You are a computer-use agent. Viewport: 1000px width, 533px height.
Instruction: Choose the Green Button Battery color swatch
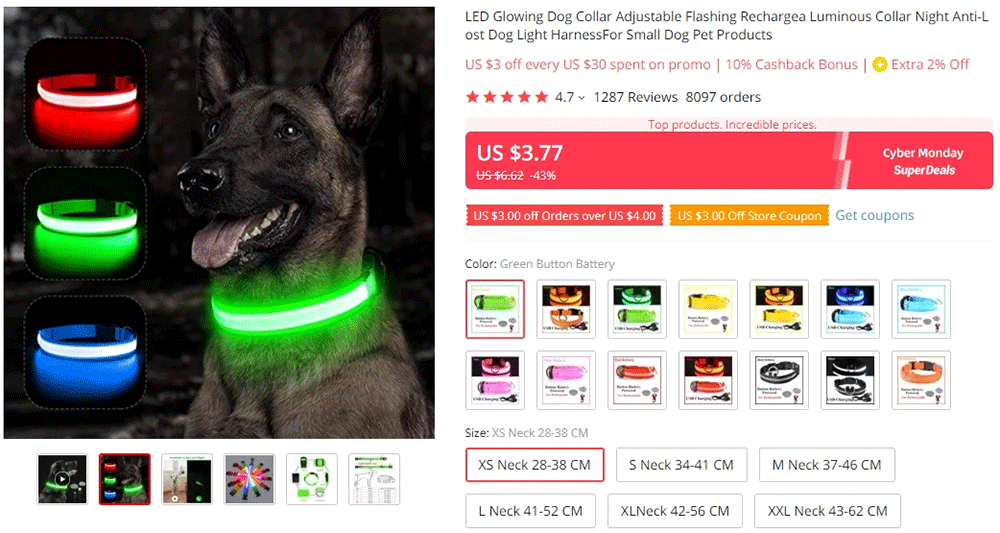click(x=495, y=309)
